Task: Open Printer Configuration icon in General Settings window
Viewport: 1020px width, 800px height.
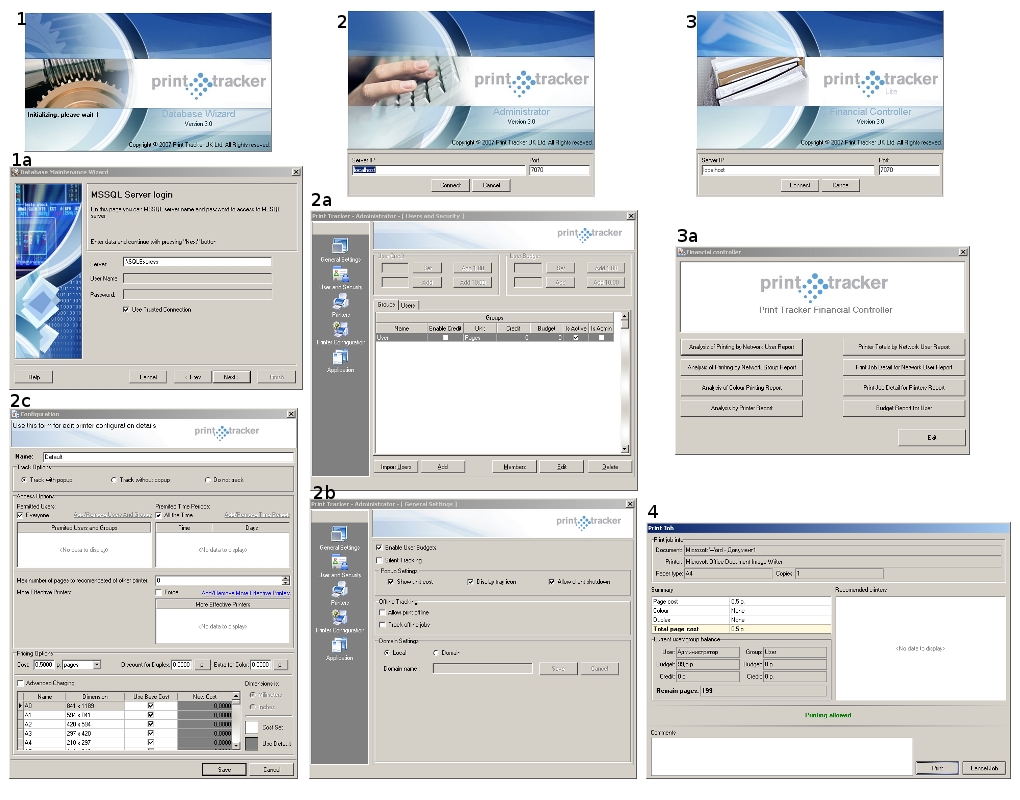Action: tap(340, 617)
